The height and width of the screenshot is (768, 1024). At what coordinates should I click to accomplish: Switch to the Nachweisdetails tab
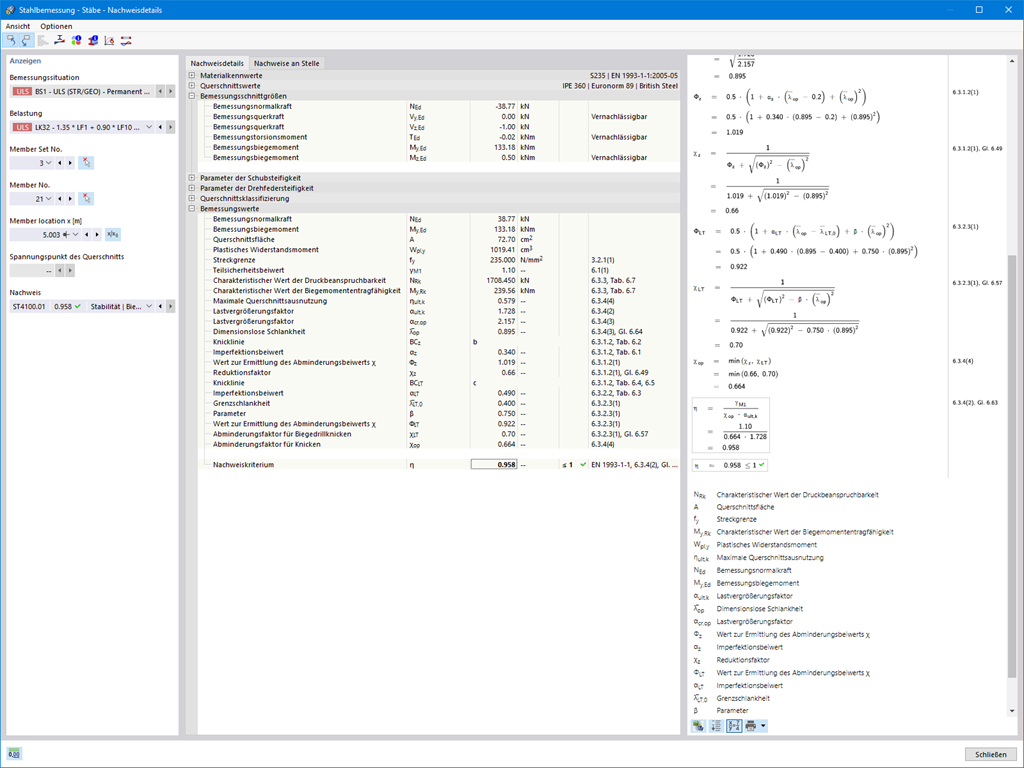tap(217, 63)
